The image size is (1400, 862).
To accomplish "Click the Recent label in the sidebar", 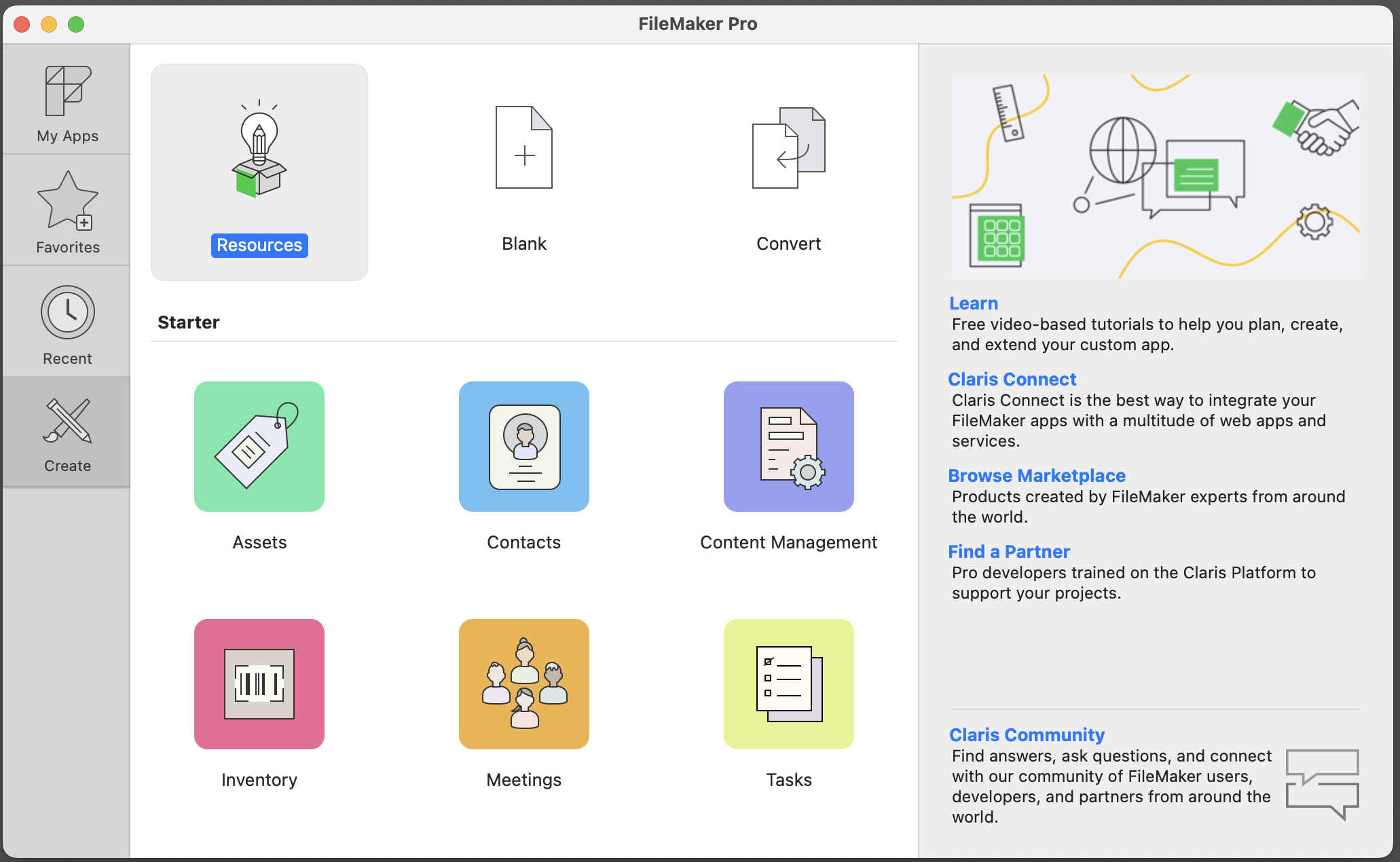I will click(68, 358).
